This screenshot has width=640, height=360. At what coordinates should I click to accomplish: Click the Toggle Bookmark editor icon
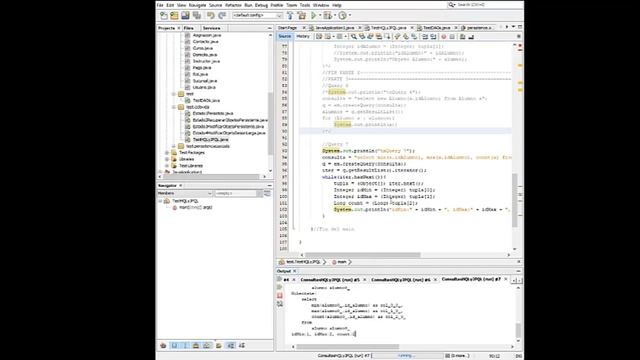[414, 37]
